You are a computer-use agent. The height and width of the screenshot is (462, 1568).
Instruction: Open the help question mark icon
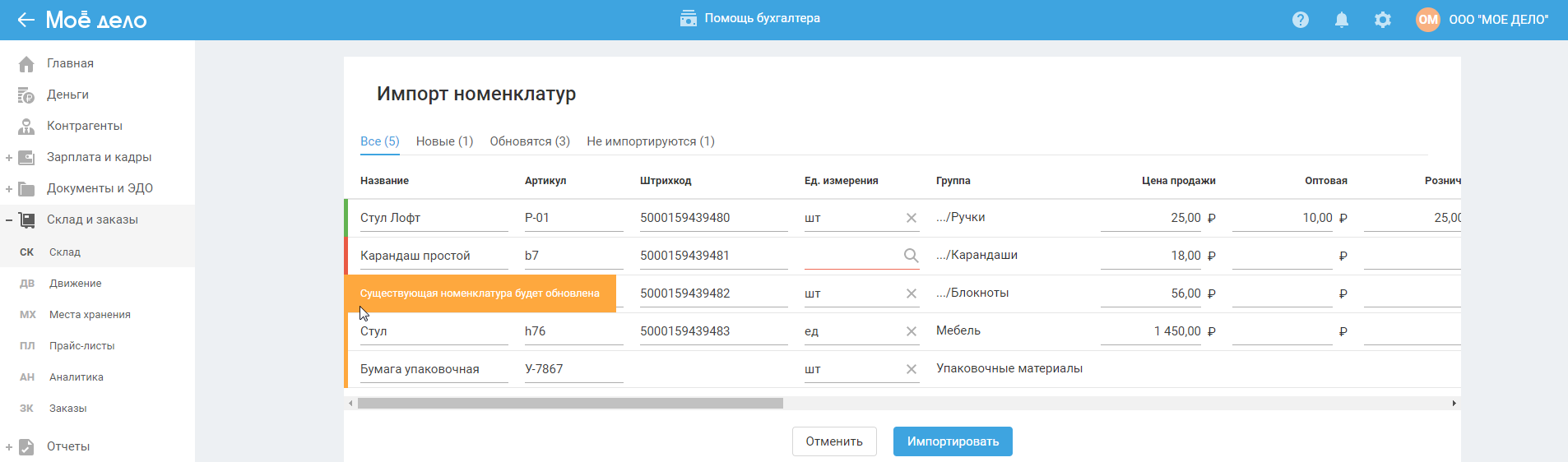click(1301, 20)
